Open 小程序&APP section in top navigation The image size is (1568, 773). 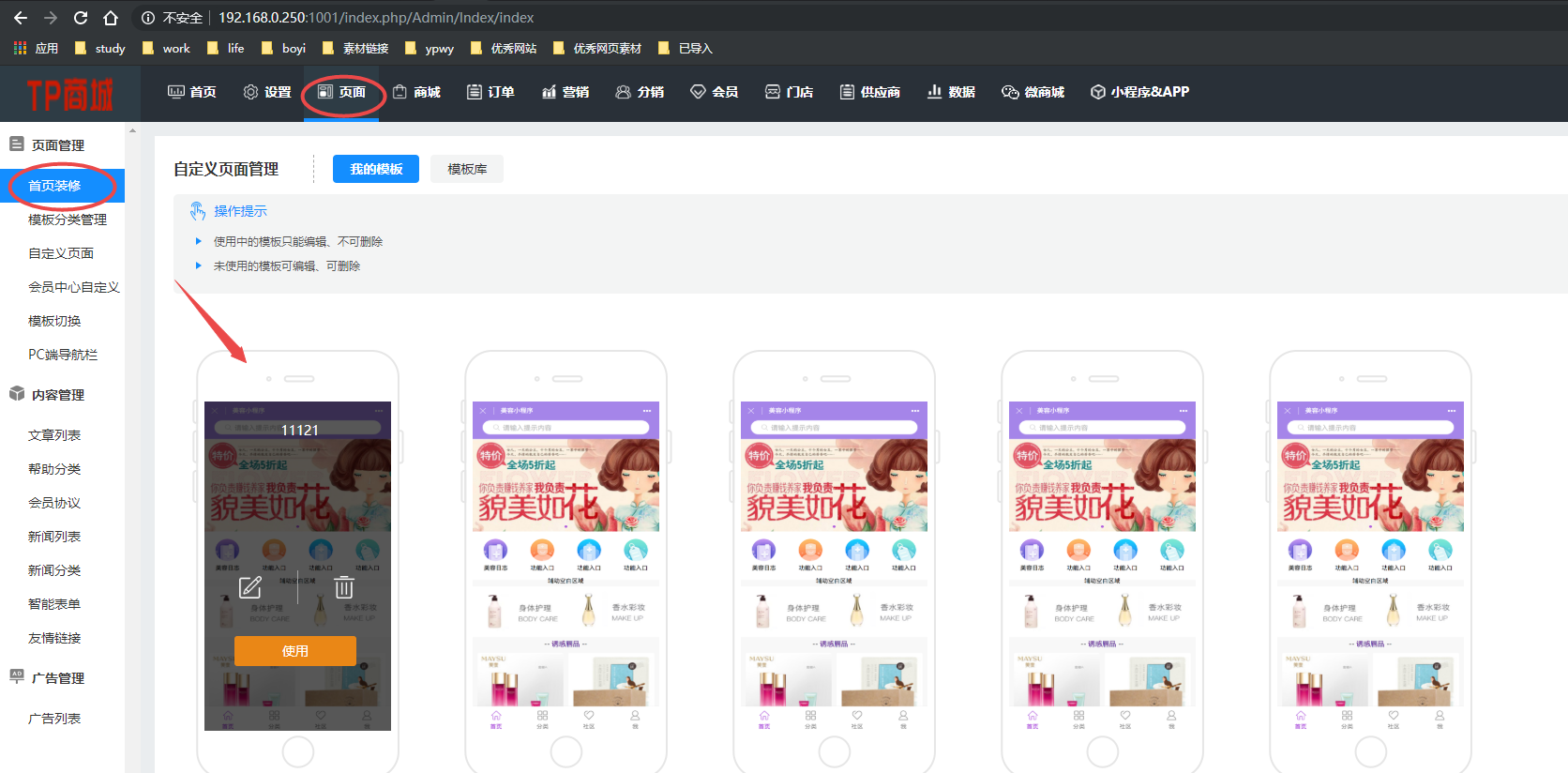pos(1139,92)
